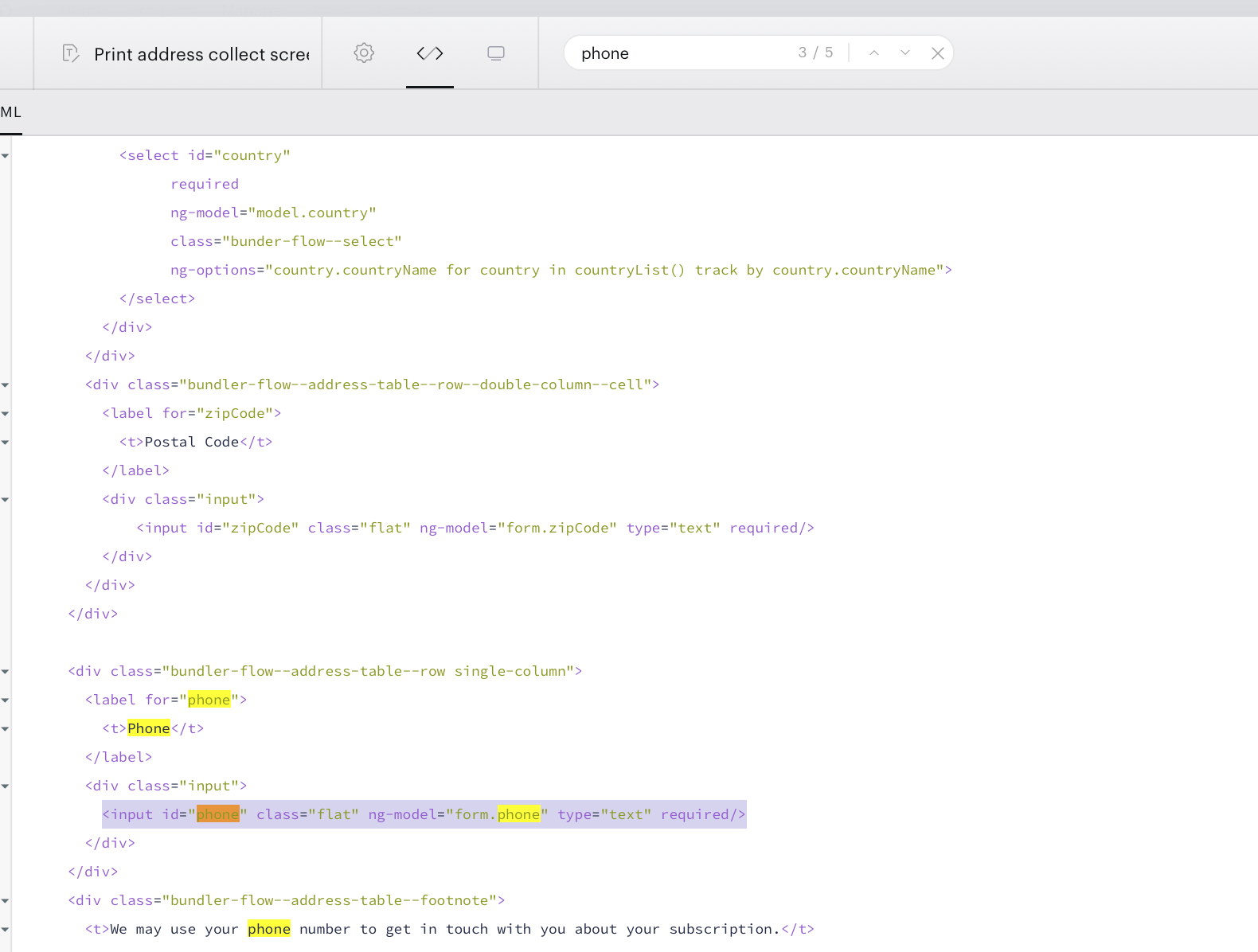Collapse the label for="phone" element
The width and height of the screenshot is (1258, 952).
point(6,700)
